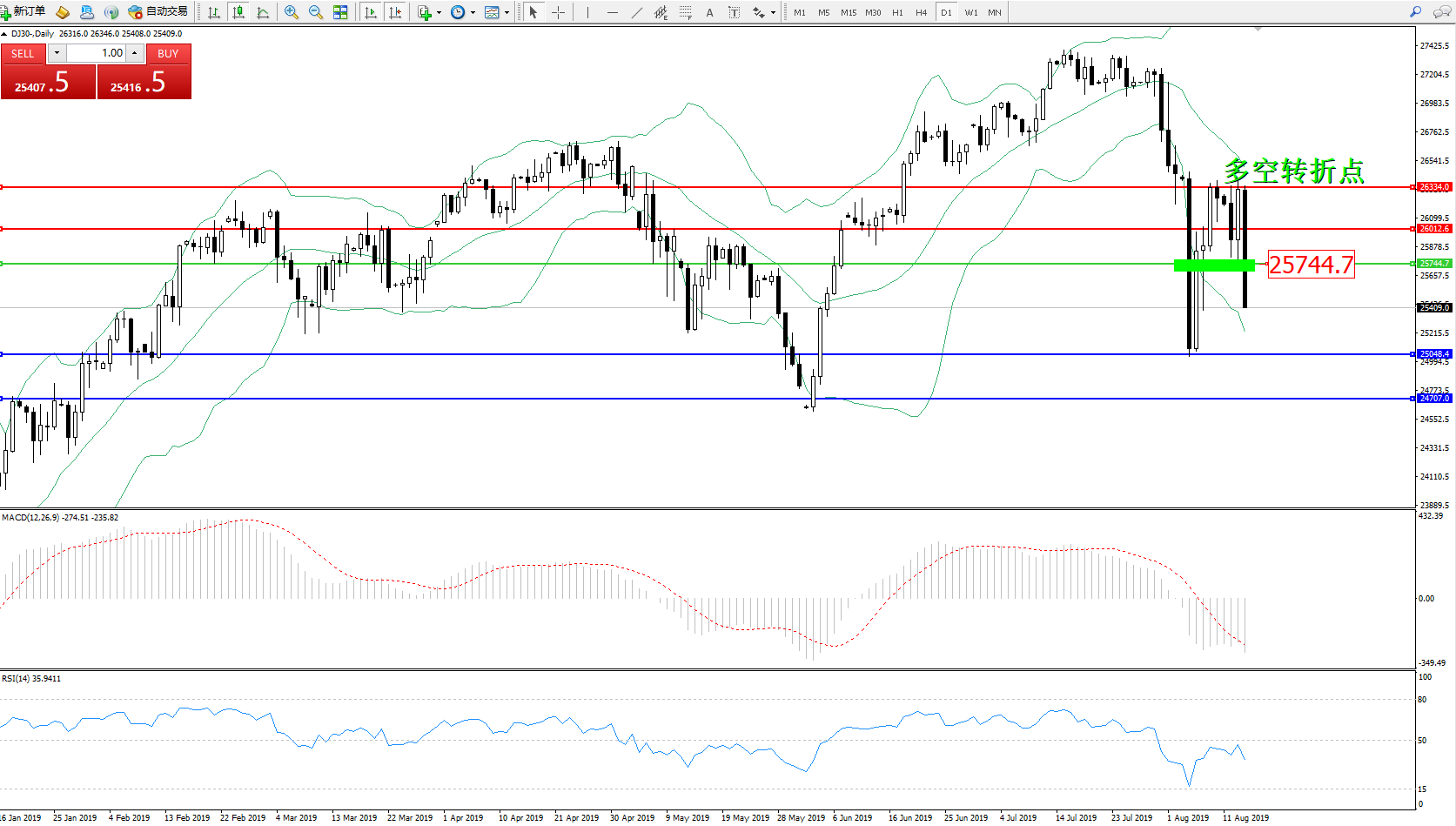
Task: Switch chart to candlestick display
Action: 238,12
